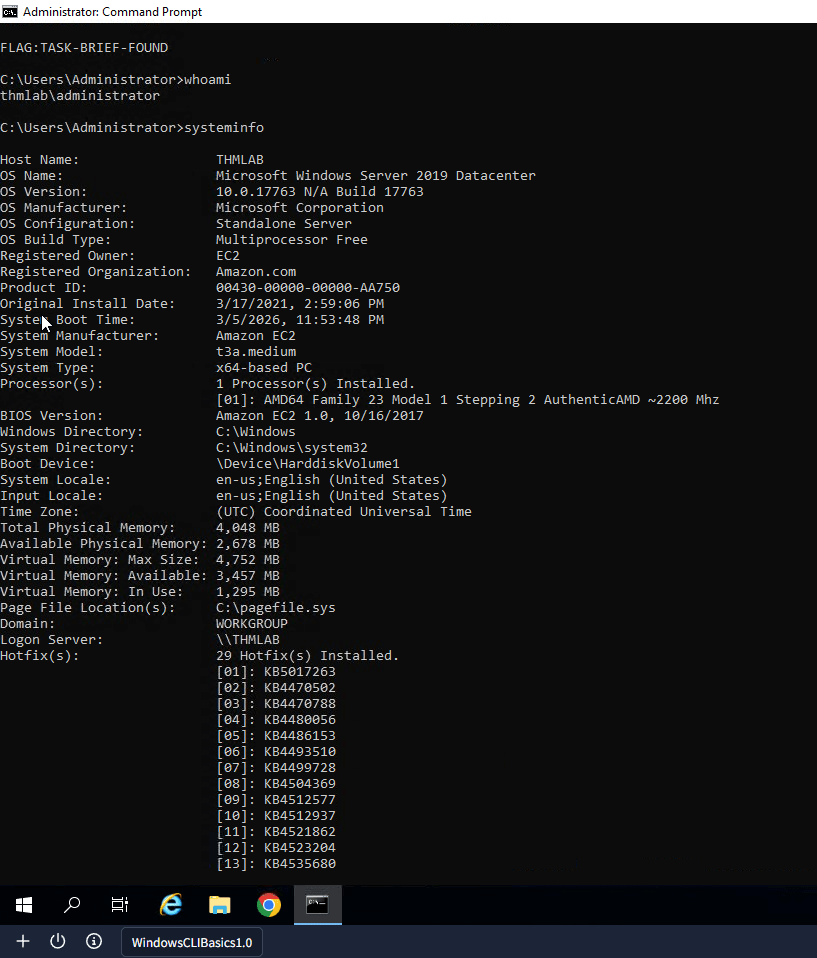Open the Command Prompt title bar system icon
Image resolution: width=817 pixels, height=958 pixels.
point(10,12)
